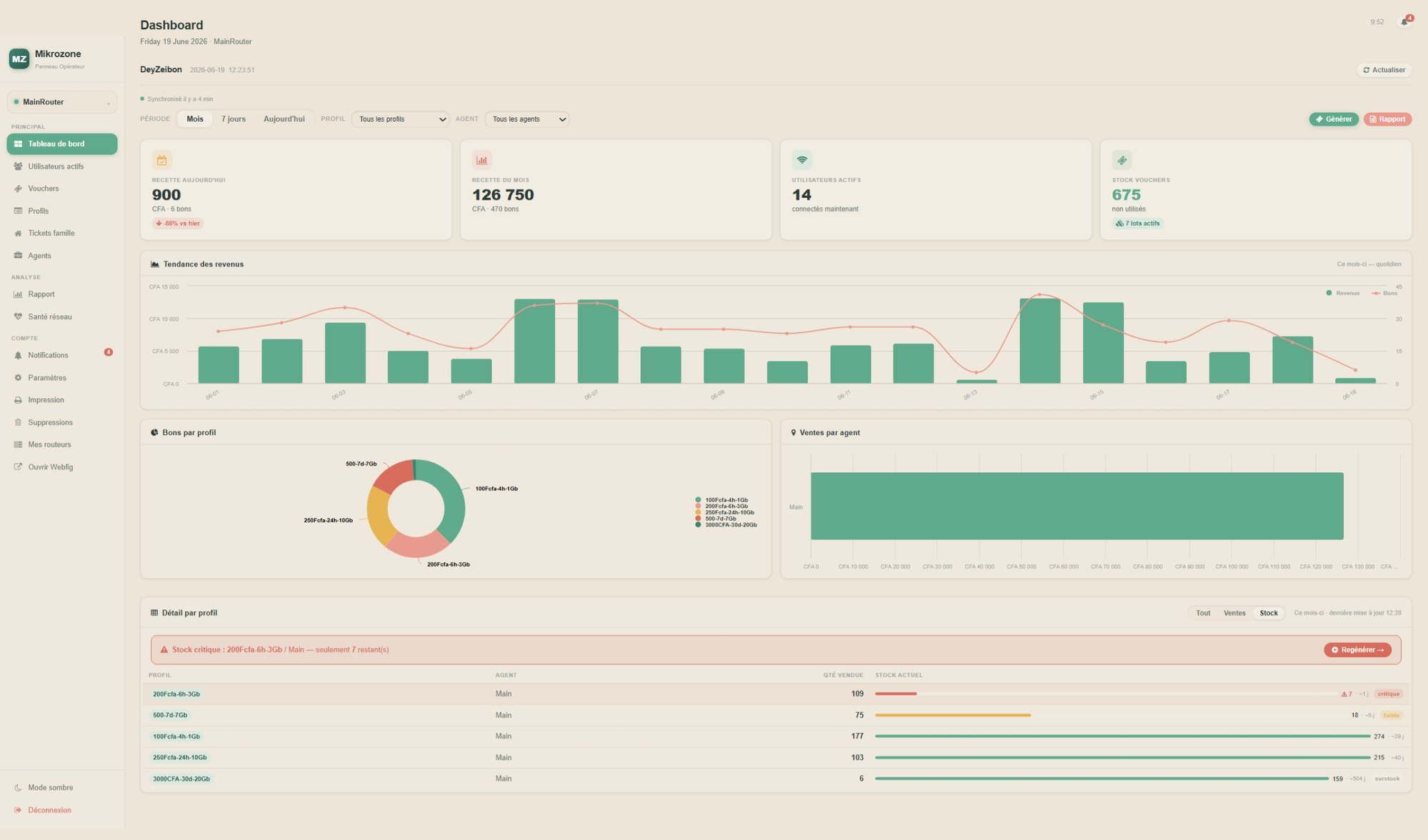
Task: Click the Détail par profil table icon
Action: pyautogui.click(x=154, y=613)
